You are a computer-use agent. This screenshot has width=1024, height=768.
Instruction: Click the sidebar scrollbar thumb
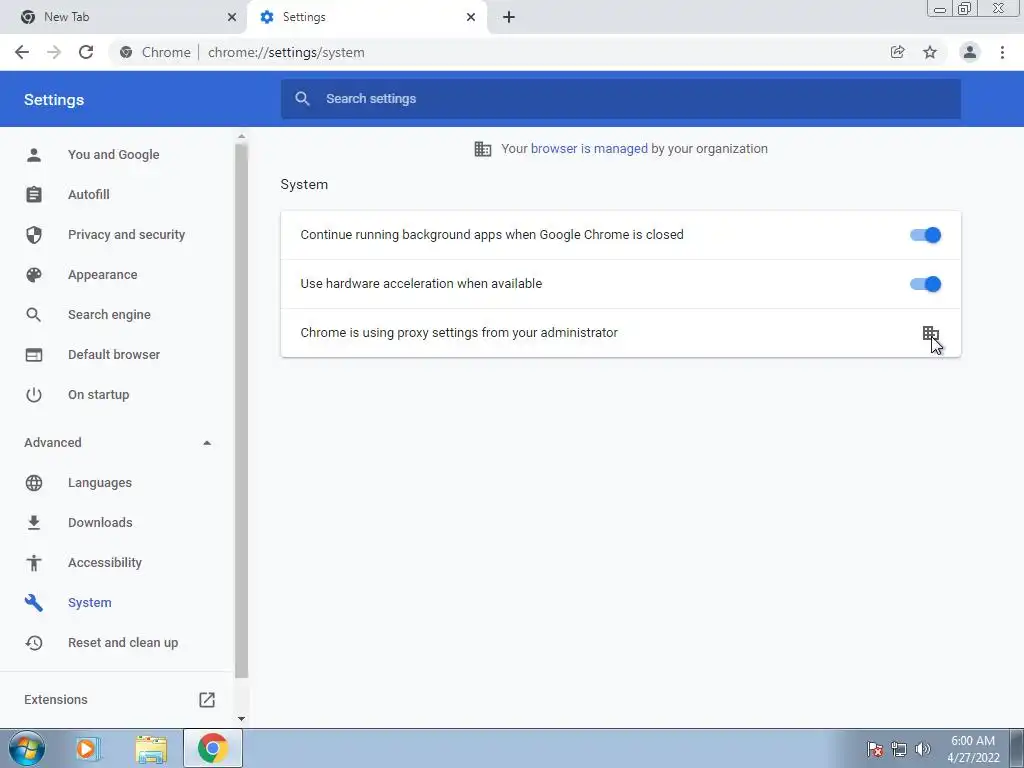pos(242,410)
